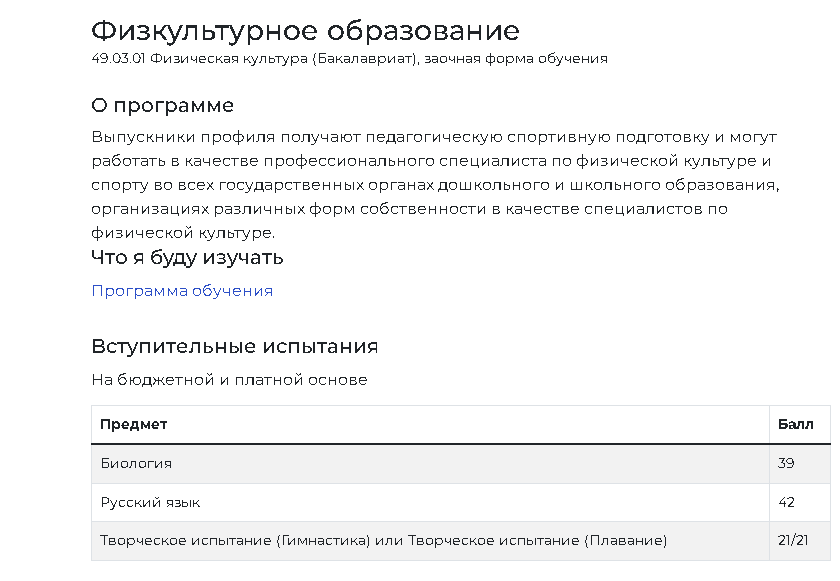Click the О программе heading
Screen dimensions: 840x581
(x=162, y=105)
